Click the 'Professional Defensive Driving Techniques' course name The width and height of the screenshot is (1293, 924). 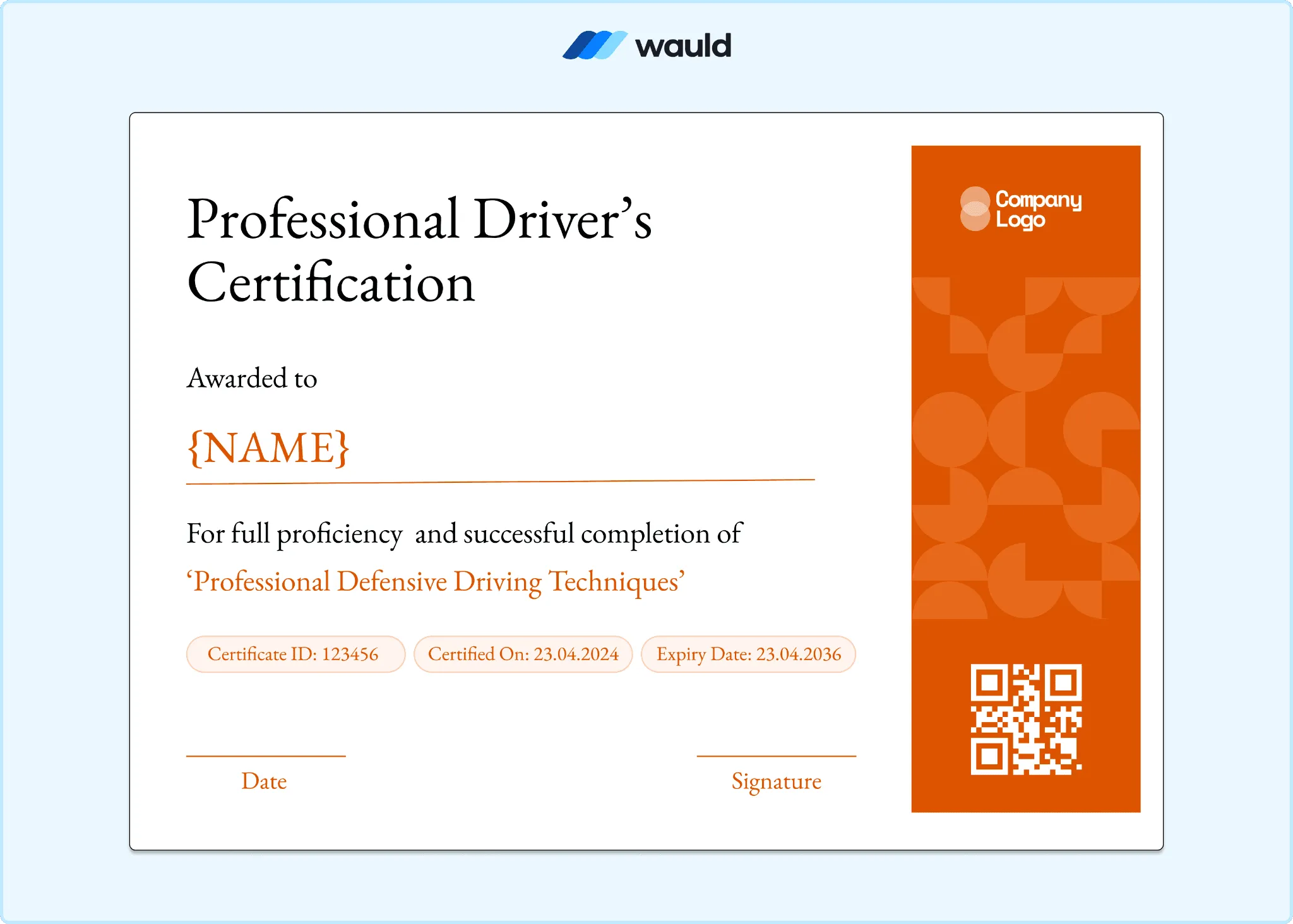coord(436,582)
